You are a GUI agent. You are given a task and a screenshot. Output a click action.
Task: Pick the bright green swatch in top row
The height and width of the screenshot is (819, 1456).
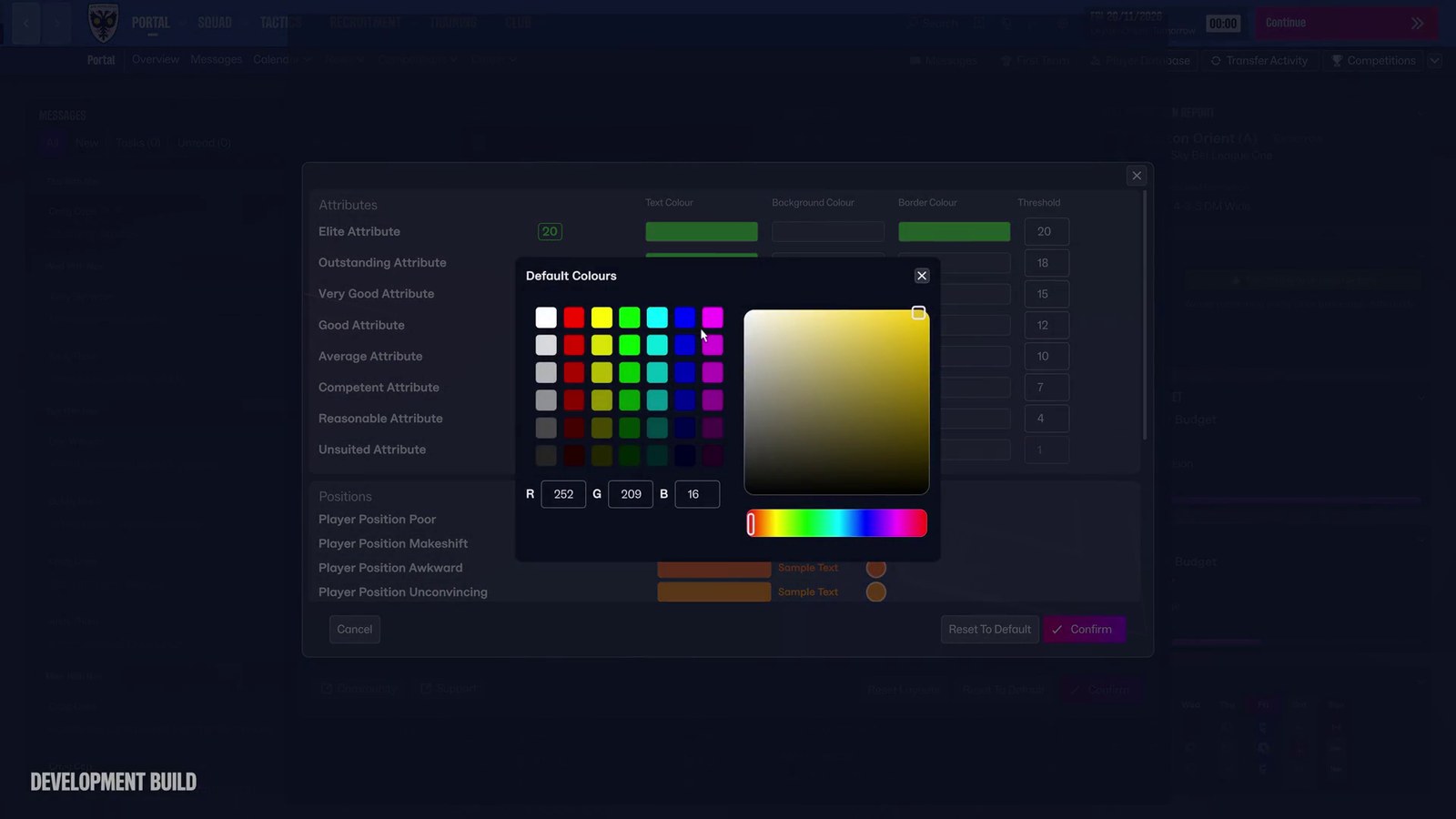tap(630, 318)
